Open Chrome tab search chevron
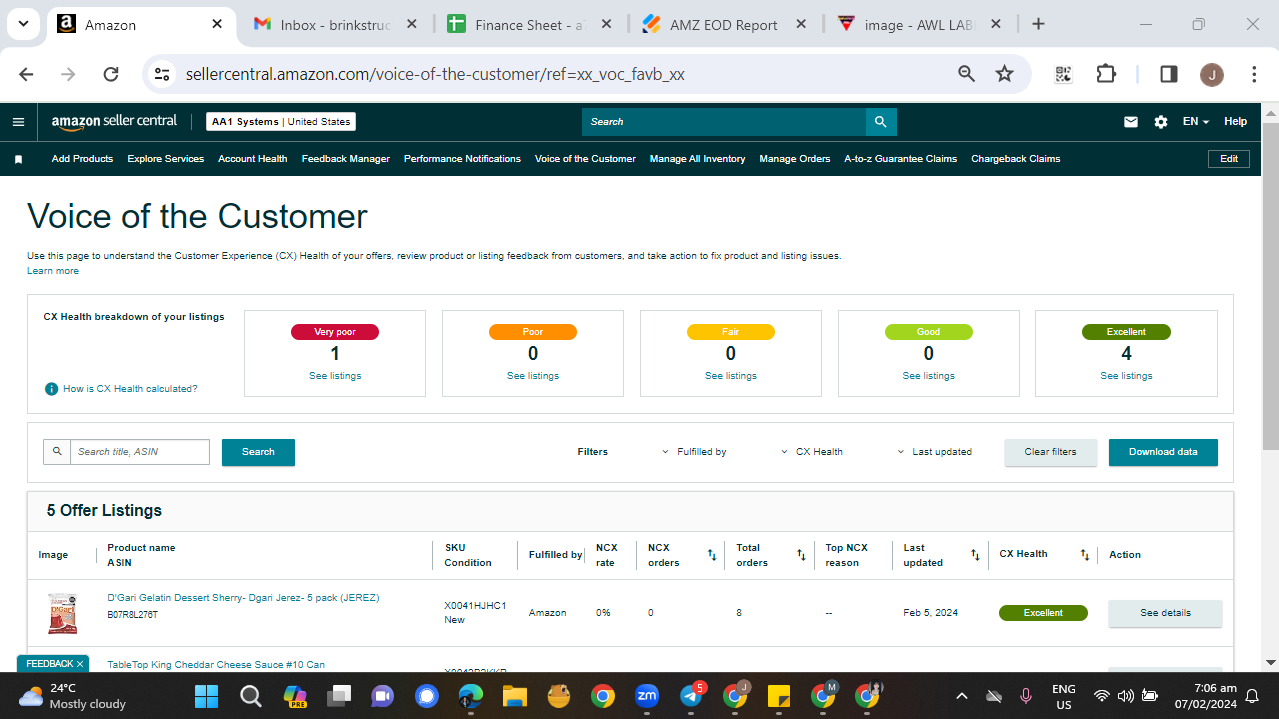The image size is (1279, 719). (x=23, y=24)
